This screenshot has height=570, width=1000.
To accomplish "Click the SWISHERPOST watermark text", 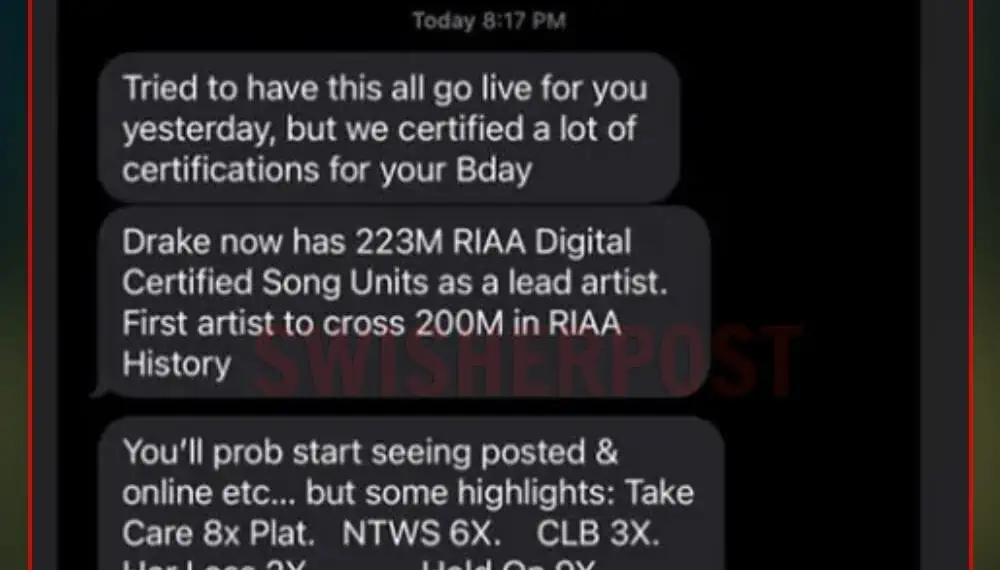I will pyautogui.click(x=527, y=362).
